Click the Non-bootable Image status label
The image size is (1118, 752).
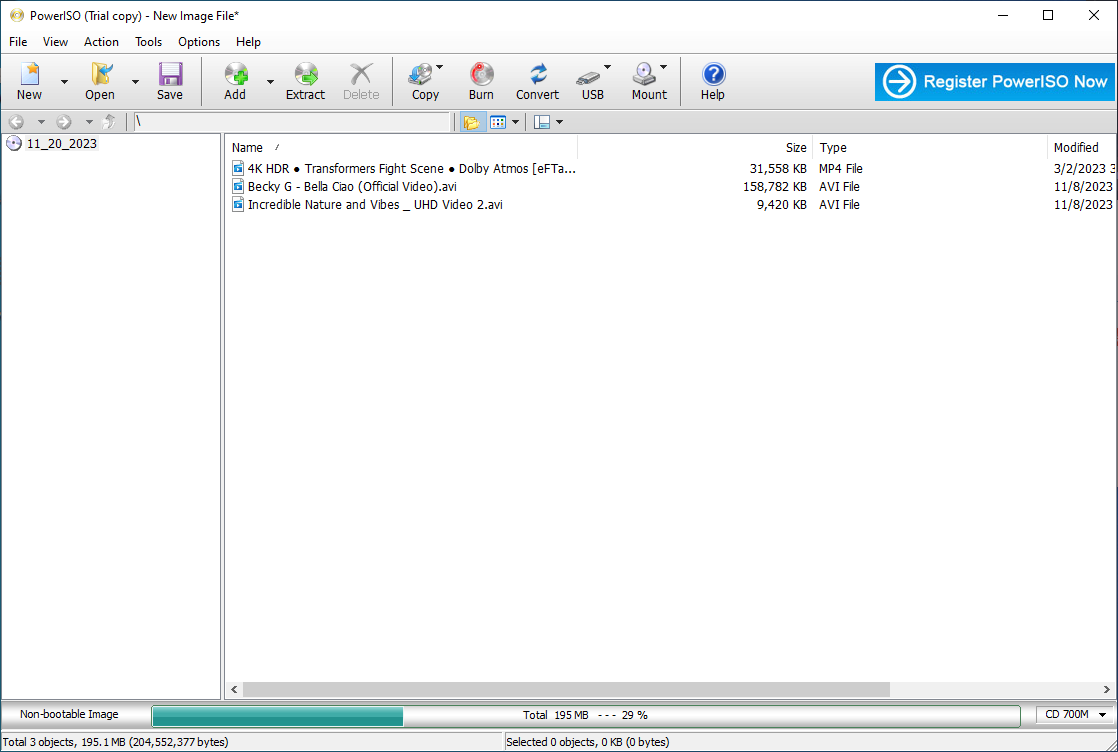pos(69,714)
